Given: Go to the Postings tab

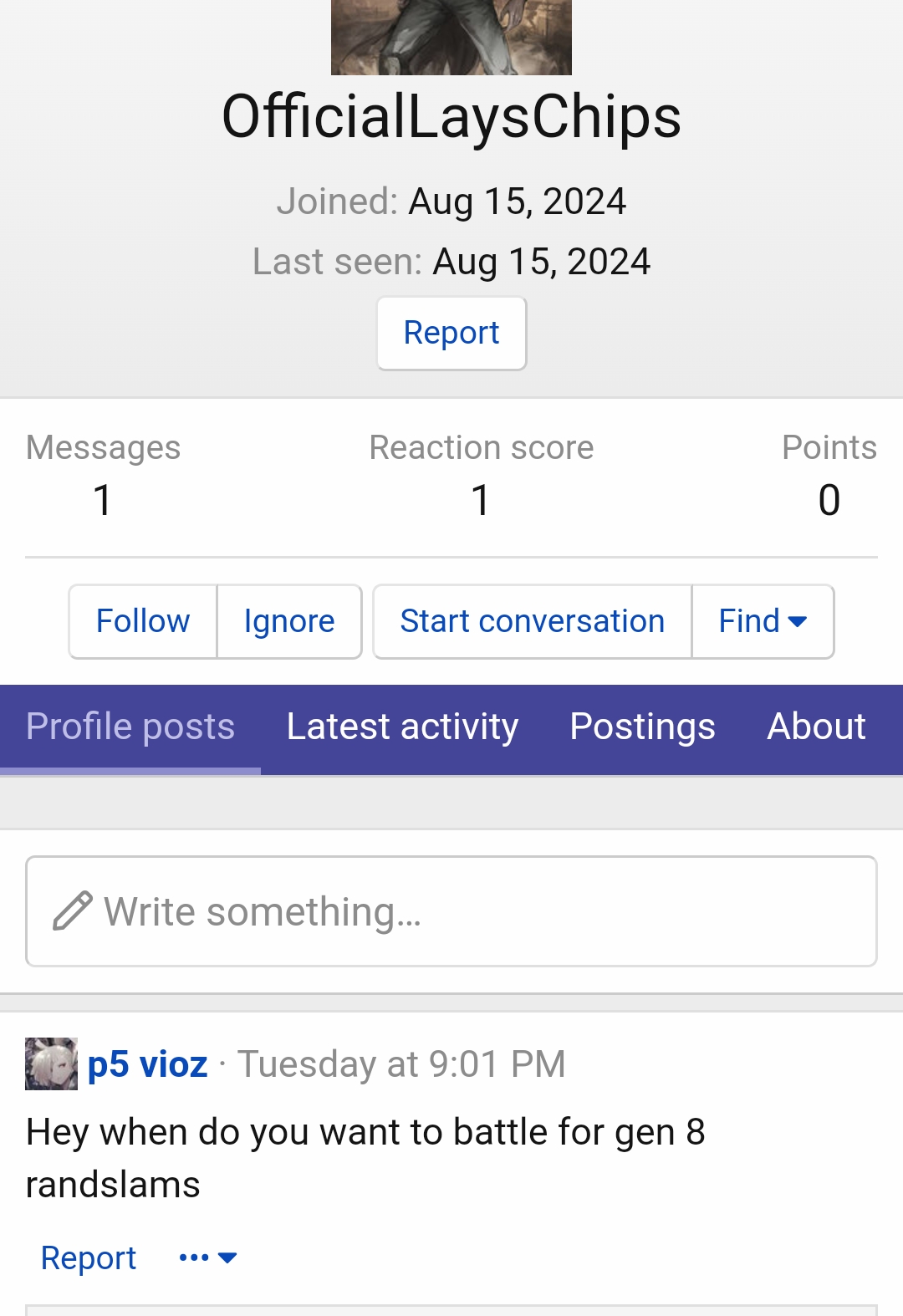Looking at the screenshot, I should pyautogui.click(x=642, y=727).
